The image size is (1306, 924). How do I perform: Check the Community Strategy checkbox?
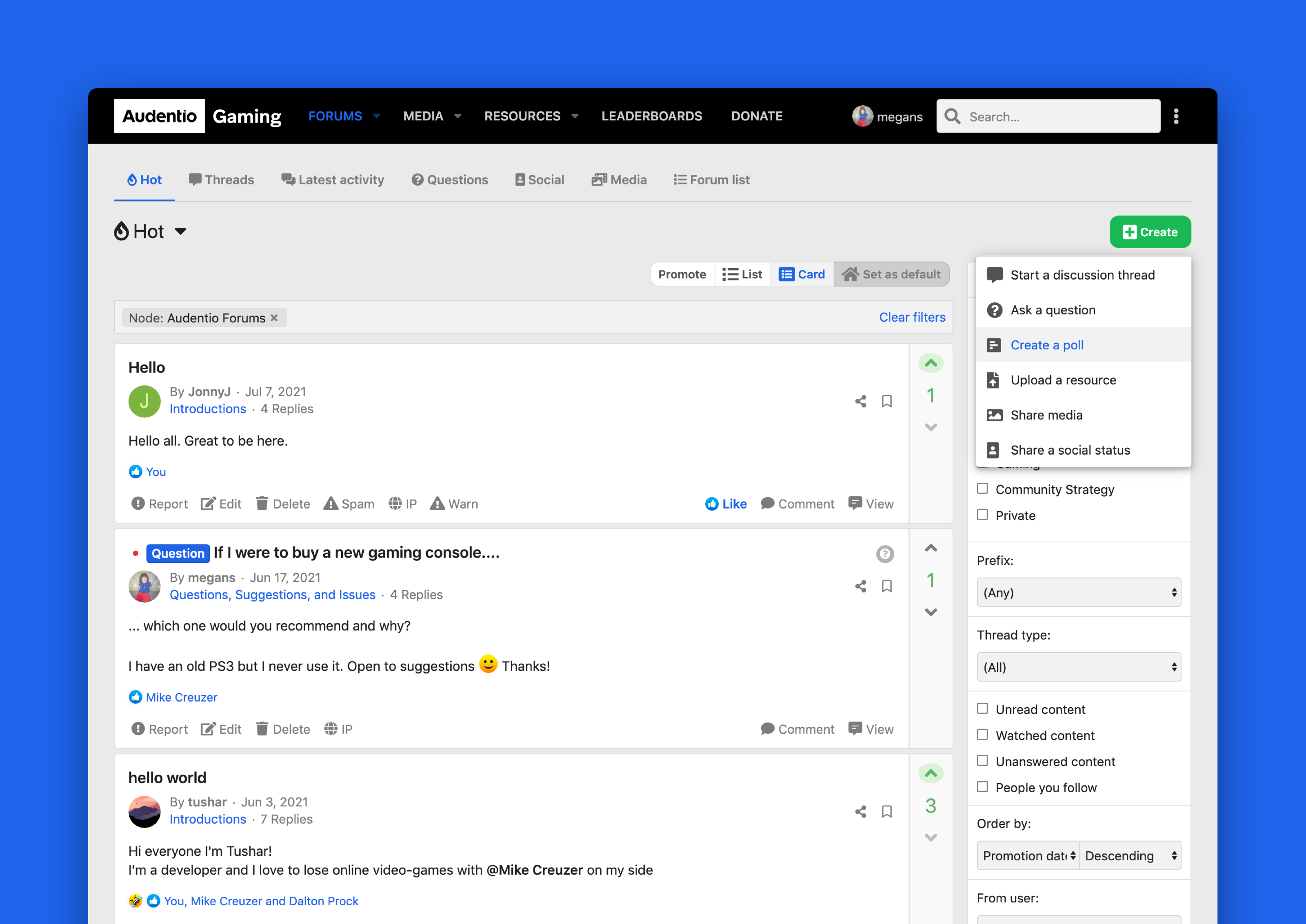point(982,489)
